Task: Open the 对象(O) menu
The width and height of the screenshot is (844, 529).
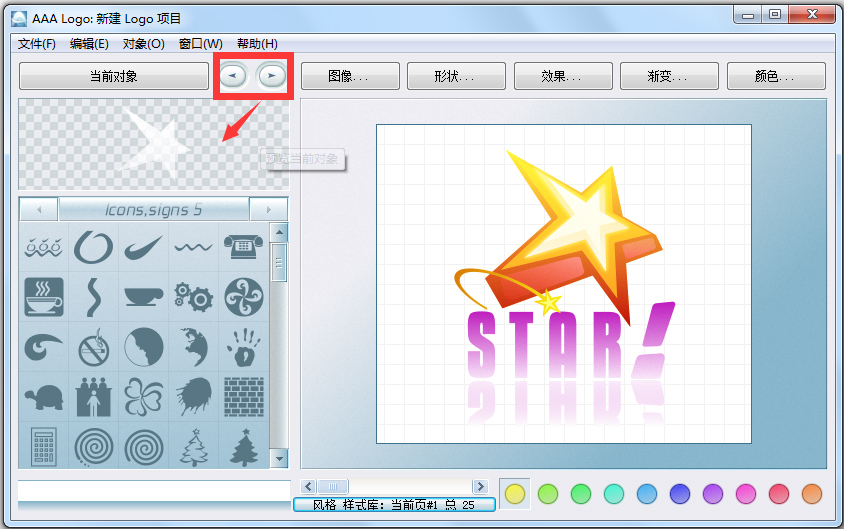Action: click(x=143, y=43)
